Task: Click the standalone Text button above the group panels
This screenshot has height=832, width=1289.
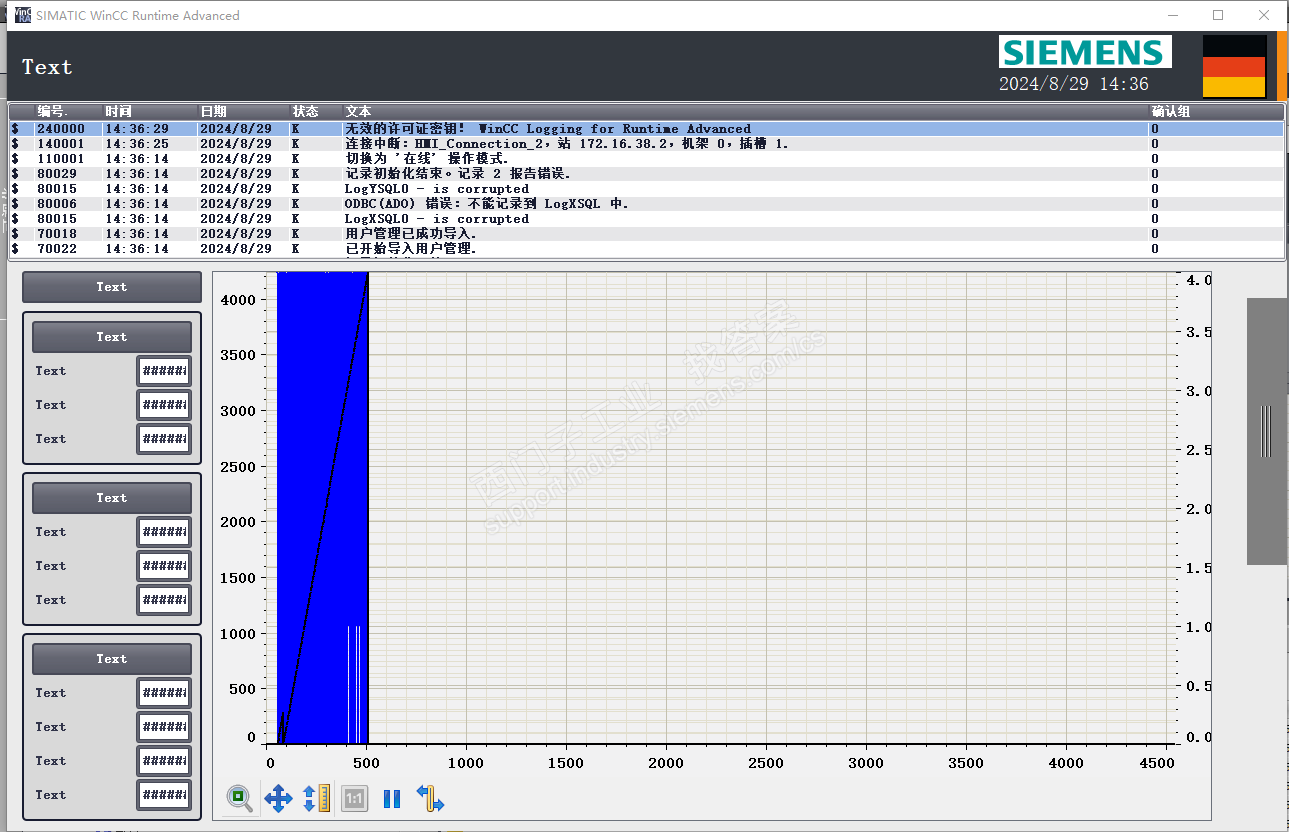Action: 112,287
